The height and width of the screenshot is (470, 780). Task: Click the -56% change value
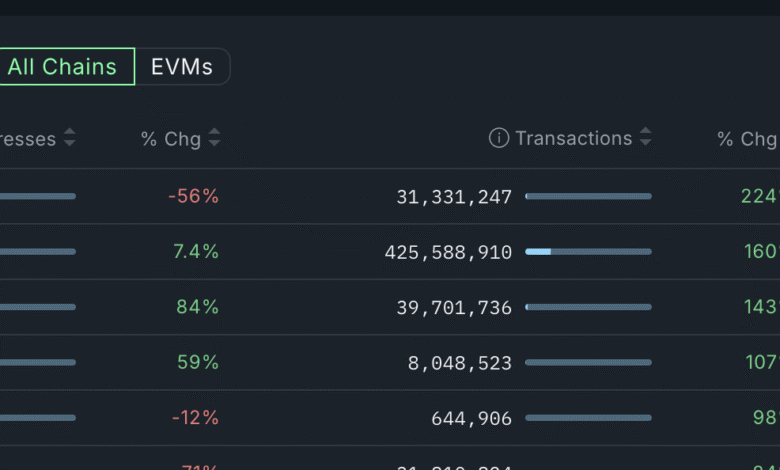(193, 196)
